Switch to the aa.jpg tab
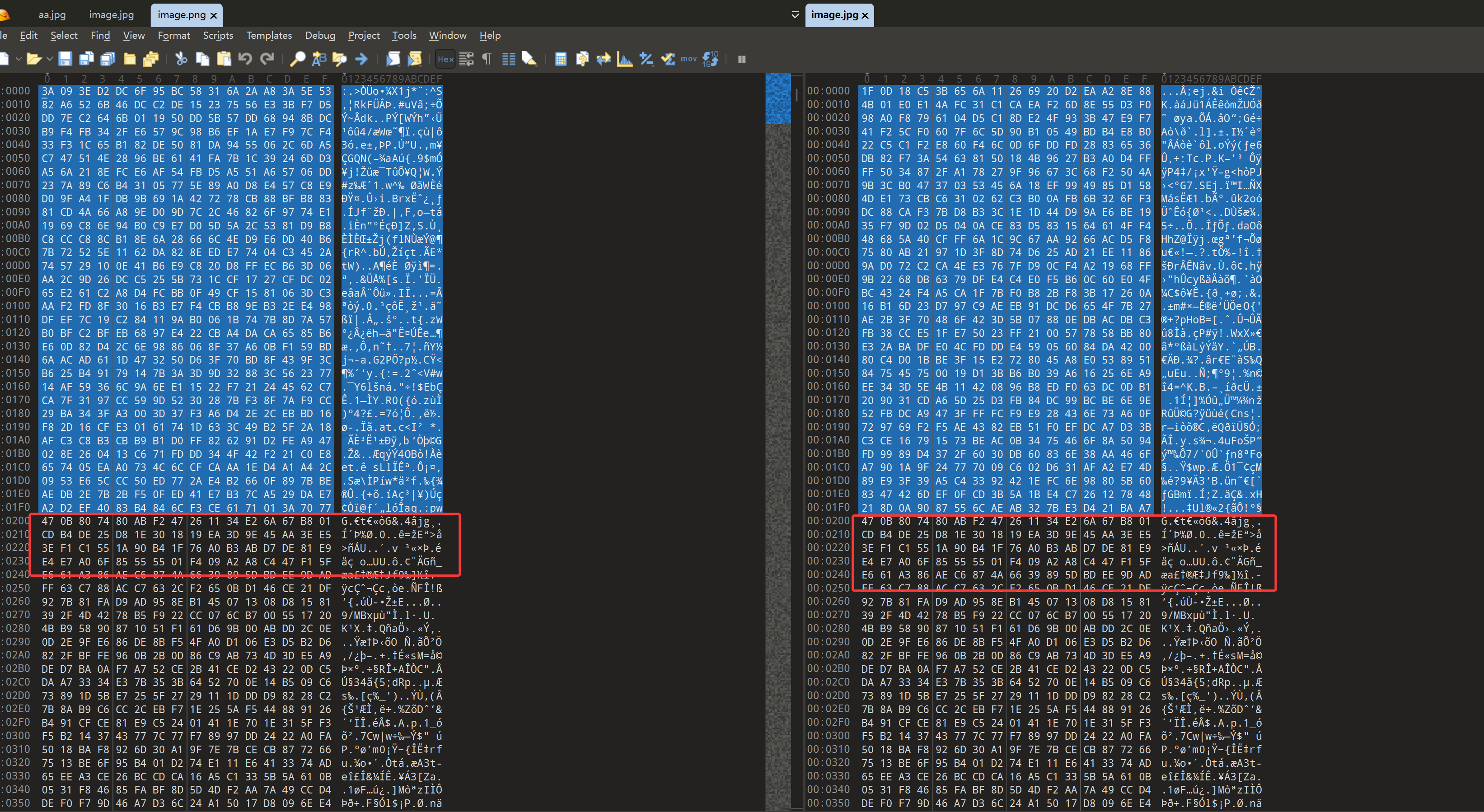Viewport: 1484px width, 812px height. pyautogui.click(x=52, y=15)
